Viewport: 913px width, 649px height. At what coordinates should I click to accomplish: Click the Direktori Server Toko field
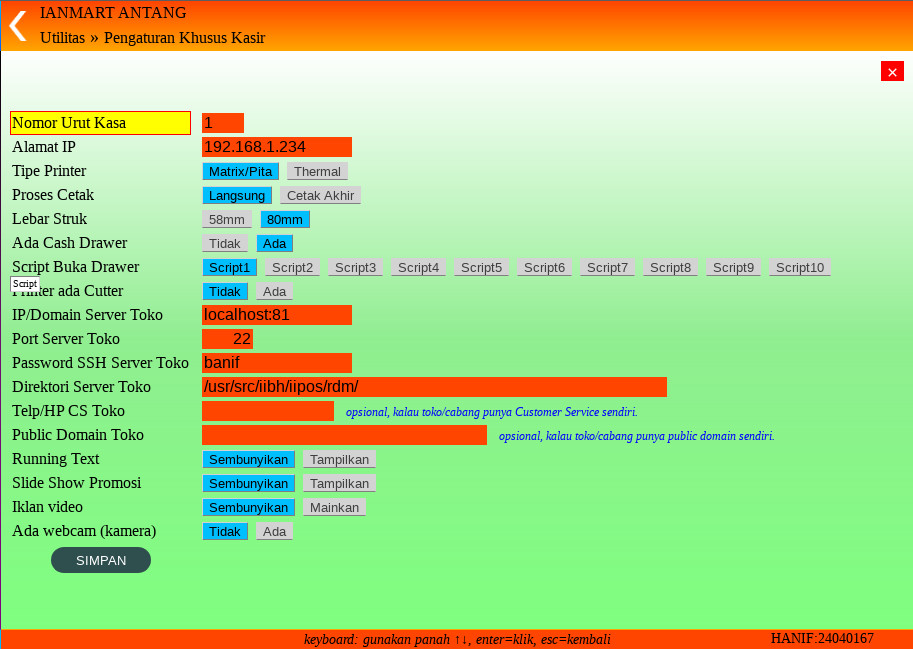(433, 387)
